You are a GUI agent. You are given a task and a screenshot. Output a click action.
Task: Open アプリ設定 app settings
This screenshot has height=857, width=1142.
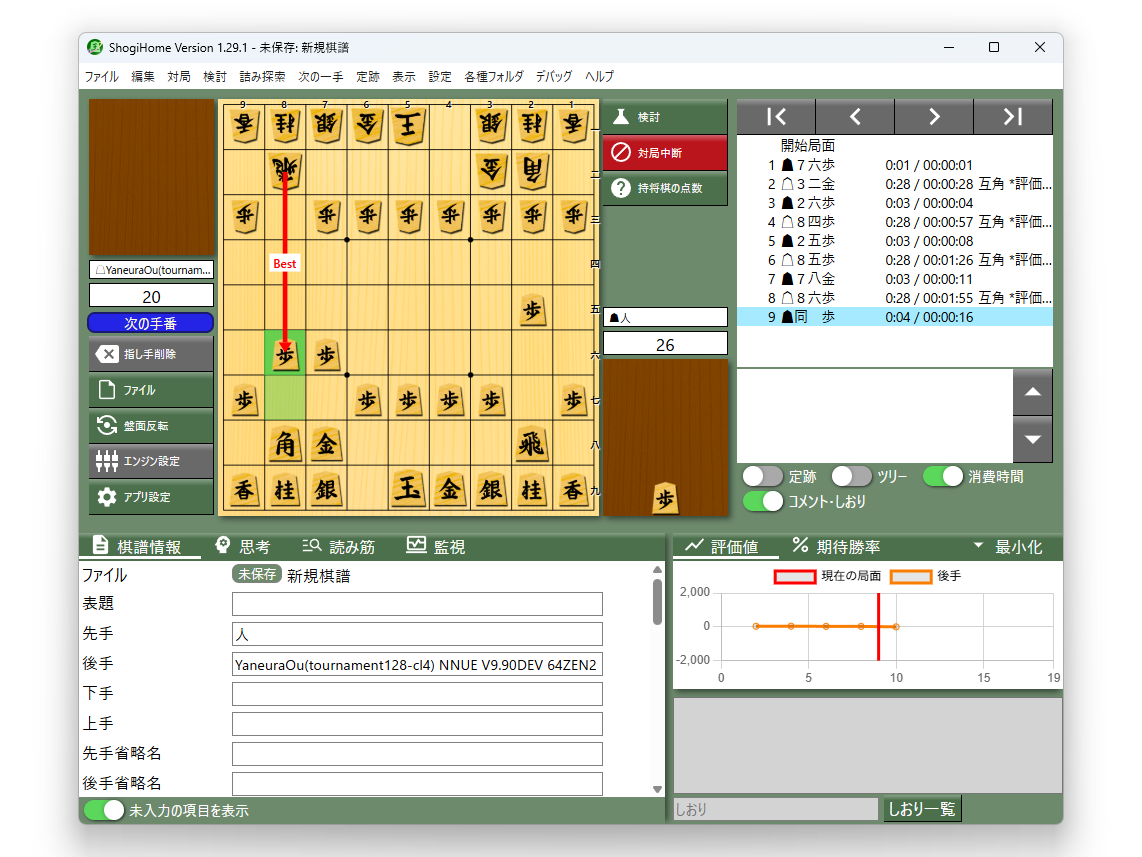click(151, 497)
